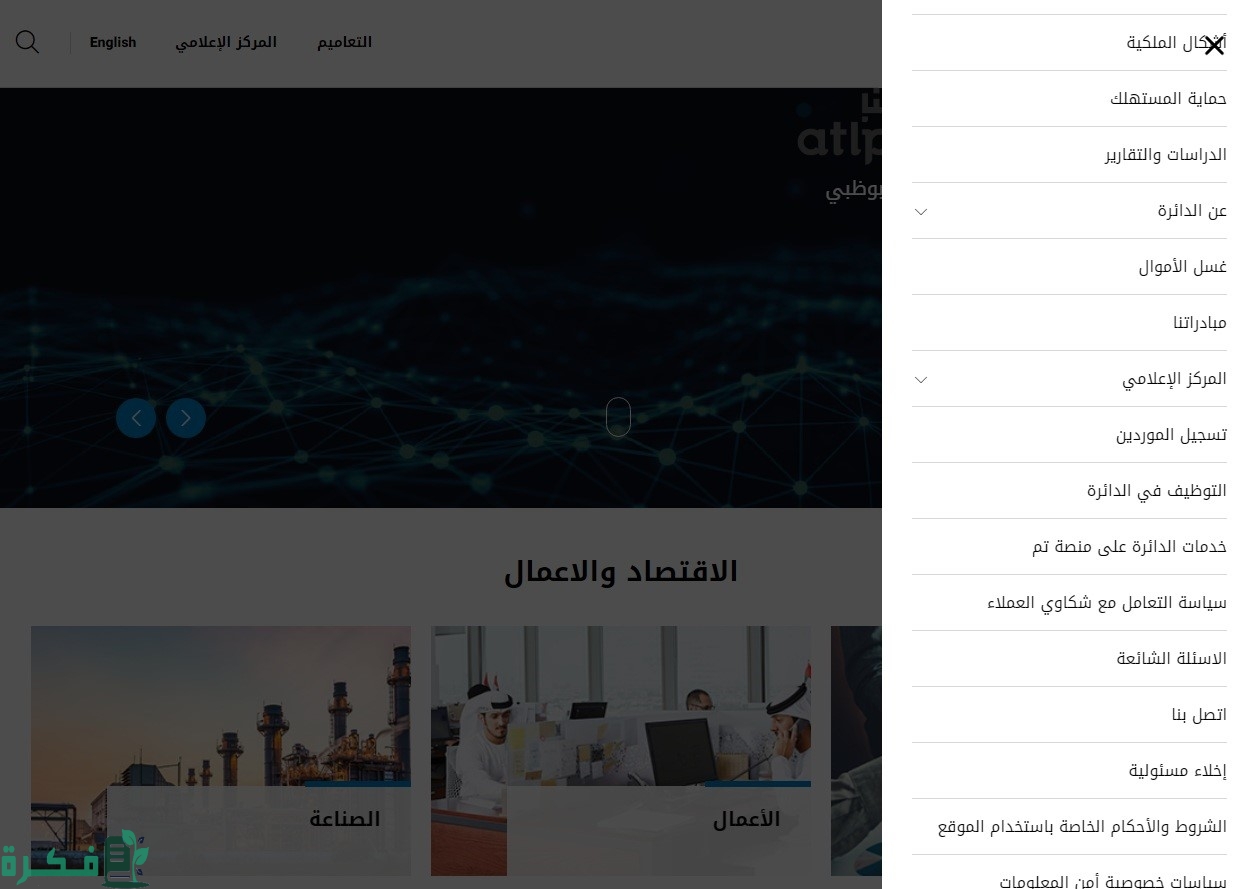
Task: Select تسجيل الموردين menu entry
Action: (x=1171, y=435)
